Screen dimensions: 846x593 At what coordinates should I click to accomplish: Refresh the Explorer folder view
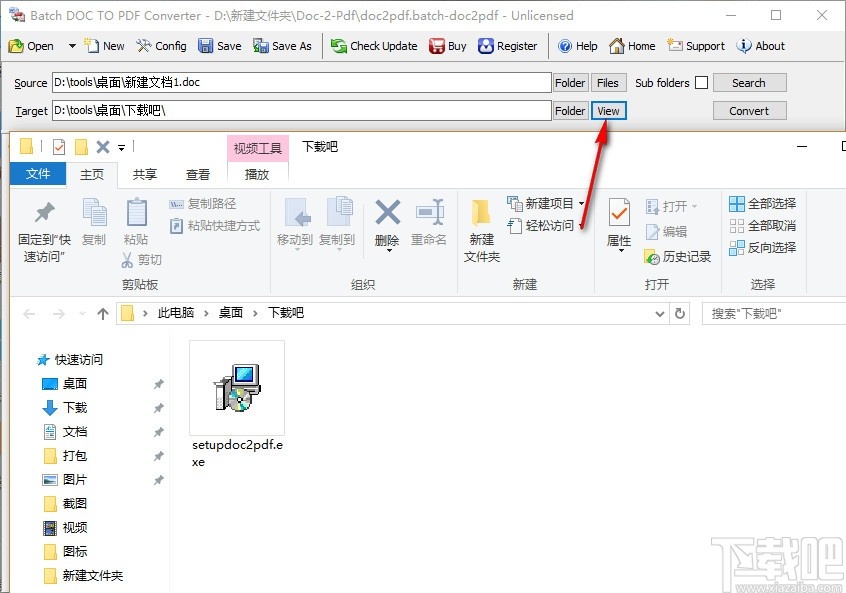pyautogui.click(x=680, y=313)
